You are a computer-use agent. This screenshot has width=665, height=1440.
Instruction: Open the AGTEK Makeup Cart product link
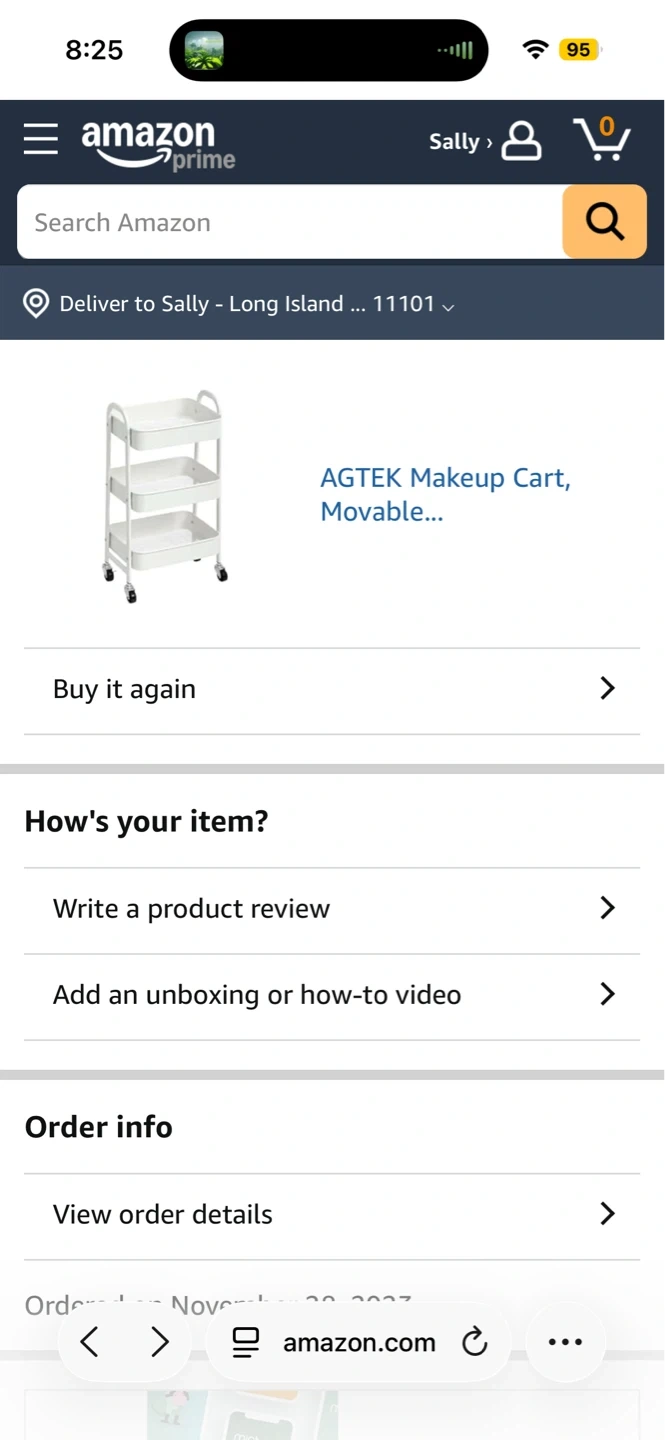(x=444, y=494)
